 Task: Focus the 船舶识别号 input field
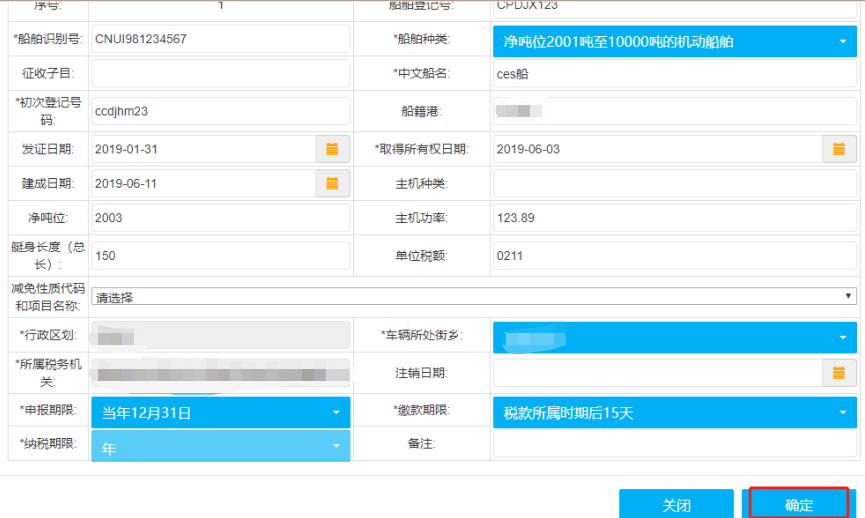click(x=221, y=39)
